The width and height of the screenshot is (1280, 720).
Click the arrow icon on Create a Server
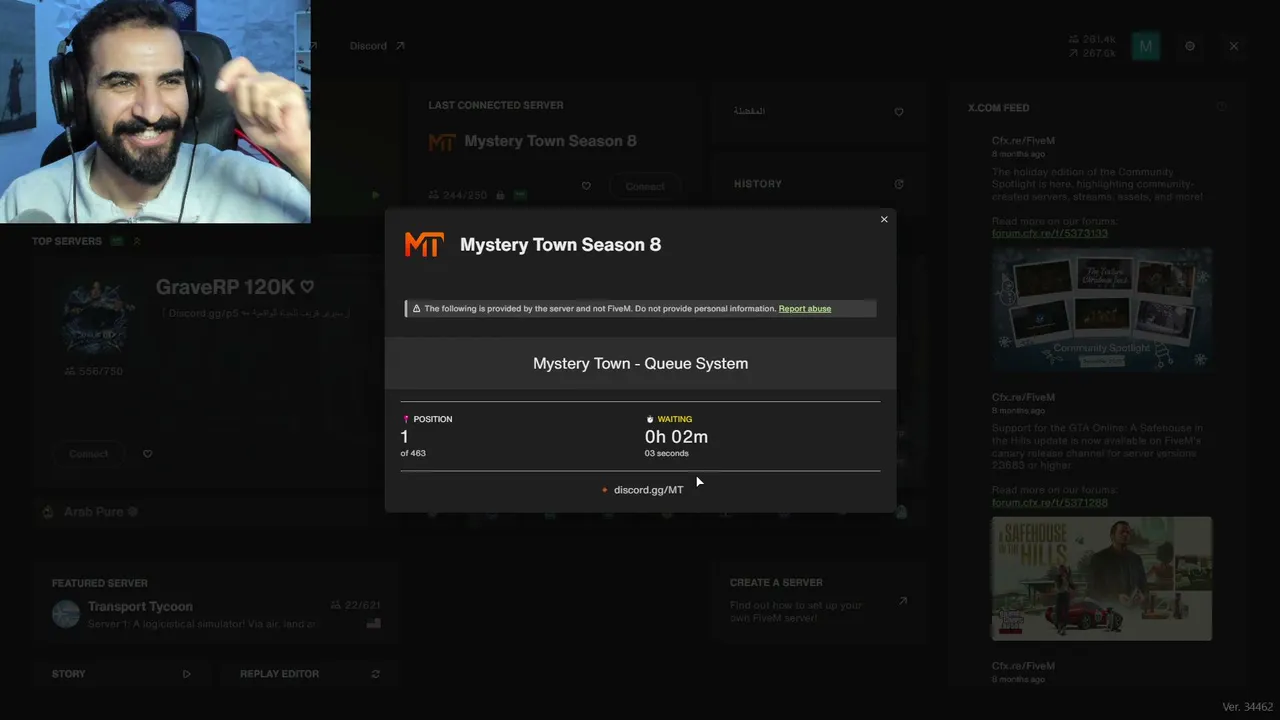(x=903, y=601)
